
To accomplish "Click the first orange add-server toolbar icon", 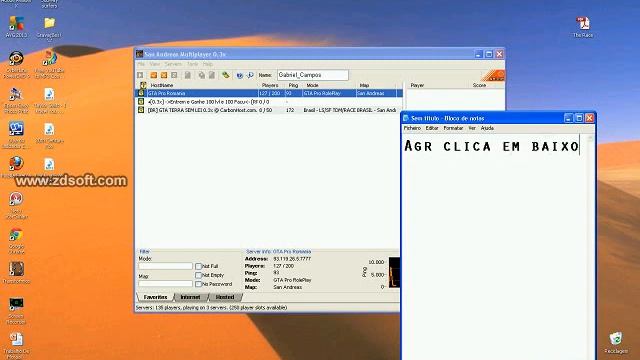I will coord(154,75).
